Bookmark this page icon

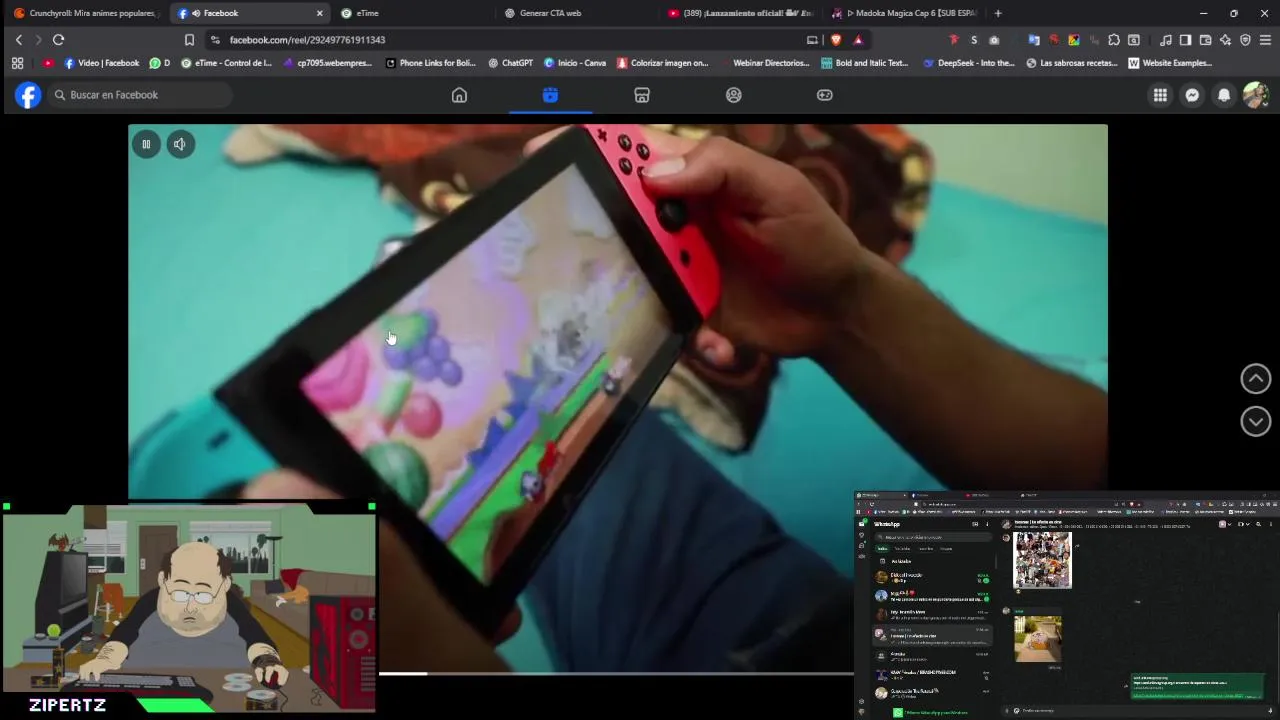click(x=189, y=40)
